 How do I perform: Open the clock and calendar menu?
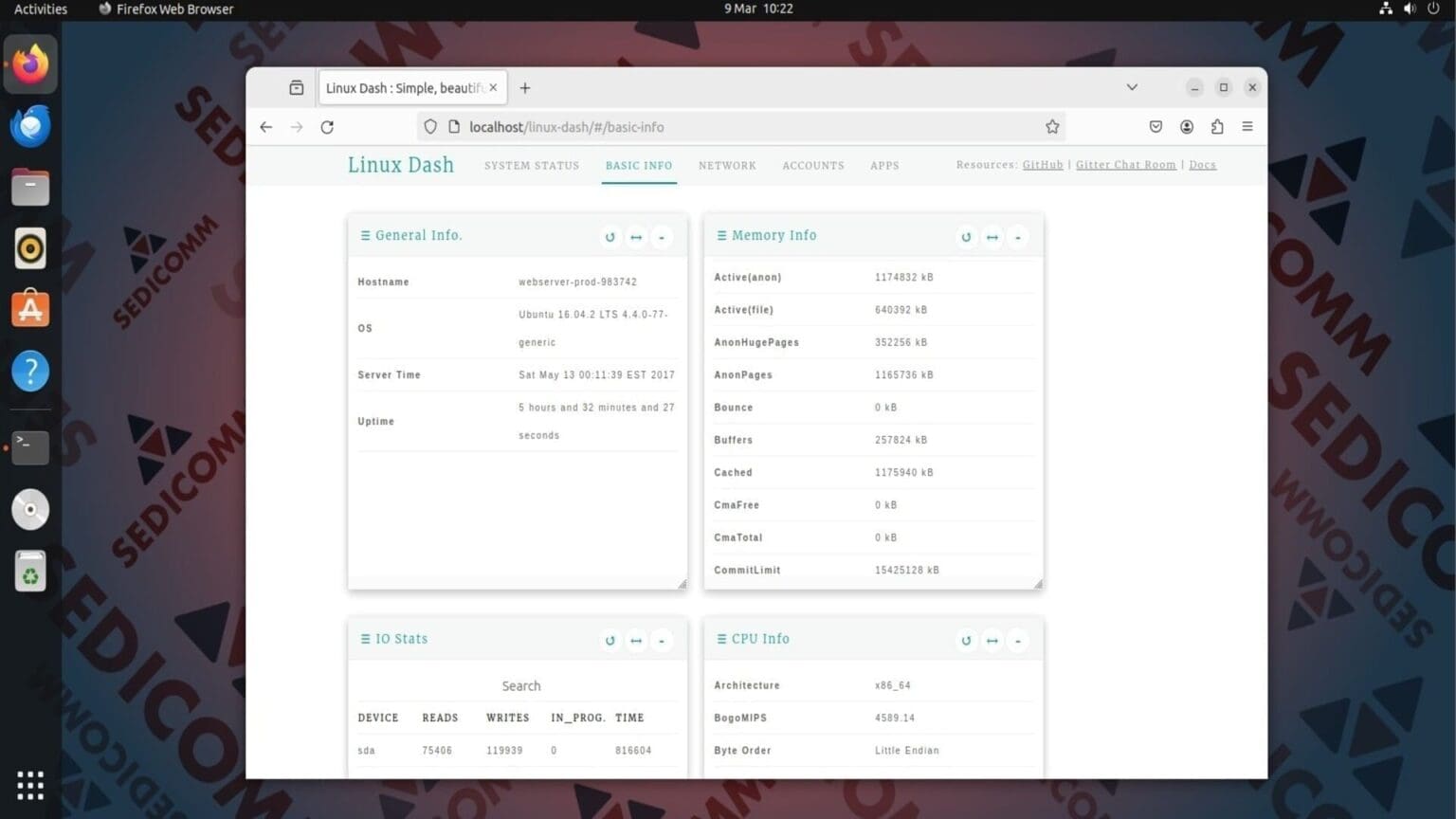tap(758, 9)
